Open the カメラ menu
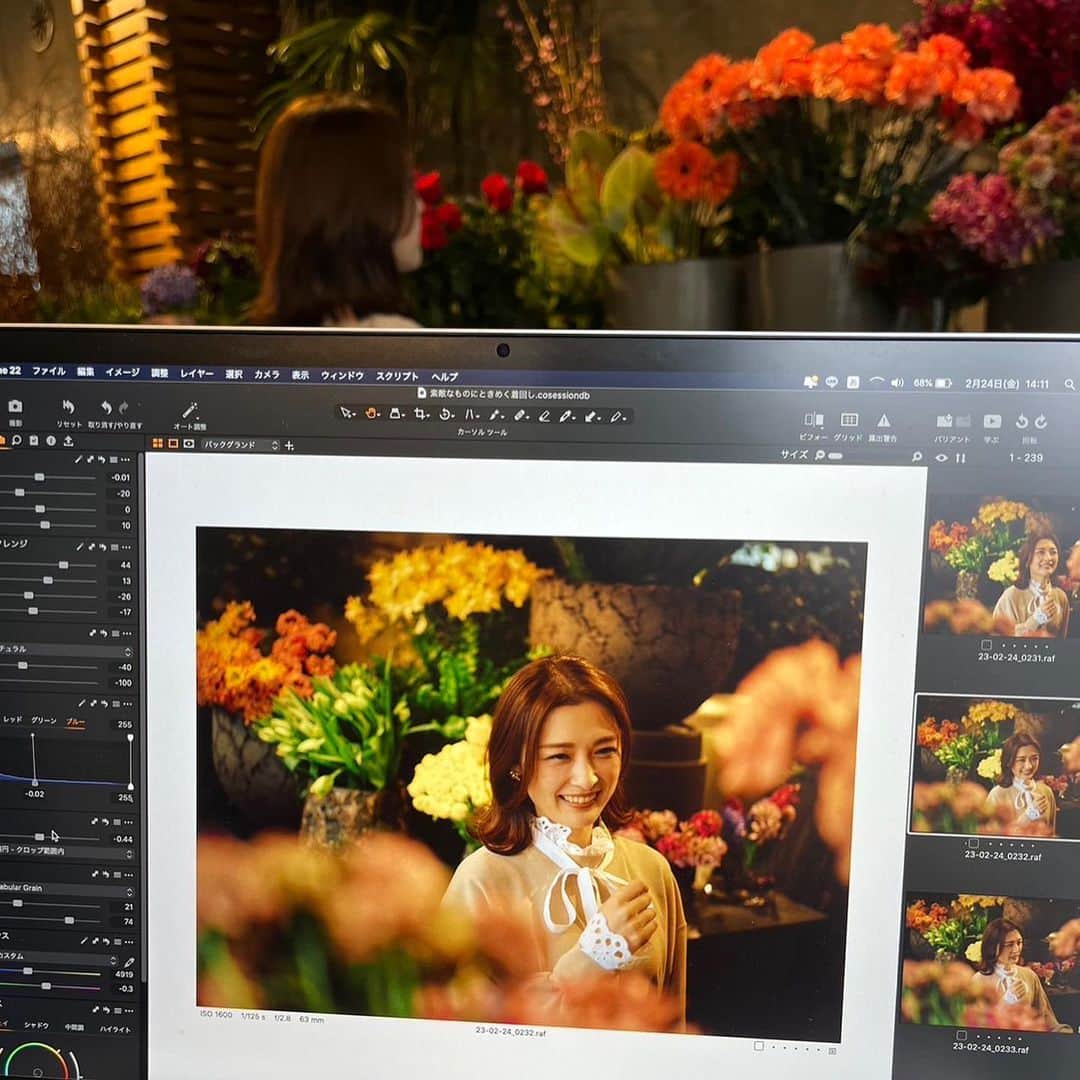The height and width of the screenshot is (1080, 1080). pos(267,375)
